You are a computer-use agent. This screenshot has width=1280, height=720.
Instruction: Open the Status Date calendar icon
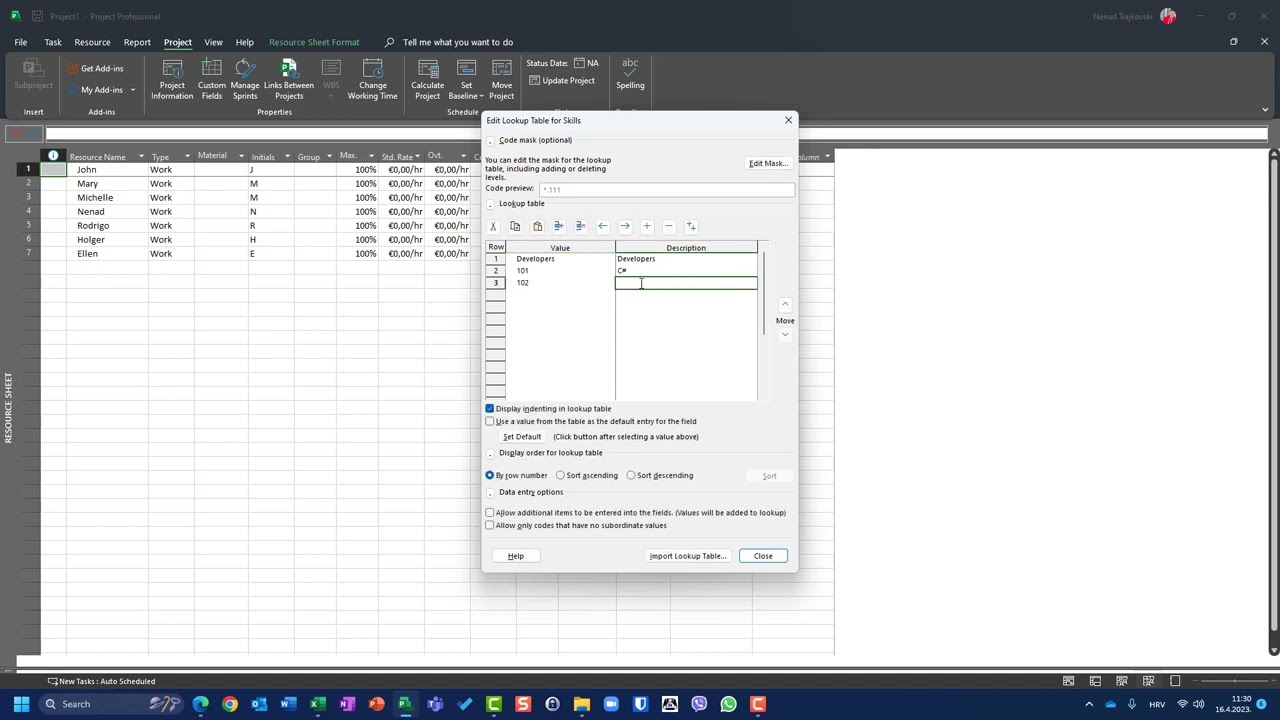click(579, 63)
